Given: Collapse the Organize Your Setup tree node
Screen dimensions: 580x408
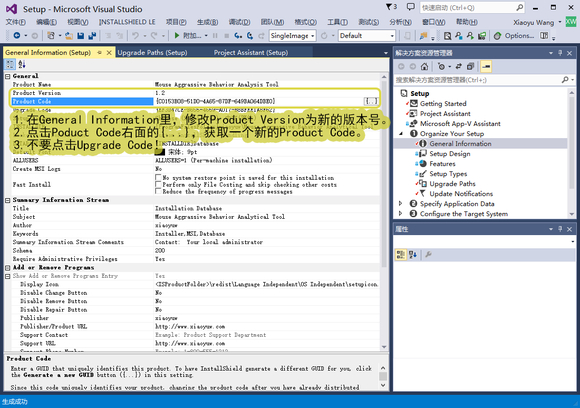Looking at the screenshot, I should point(401,134).
